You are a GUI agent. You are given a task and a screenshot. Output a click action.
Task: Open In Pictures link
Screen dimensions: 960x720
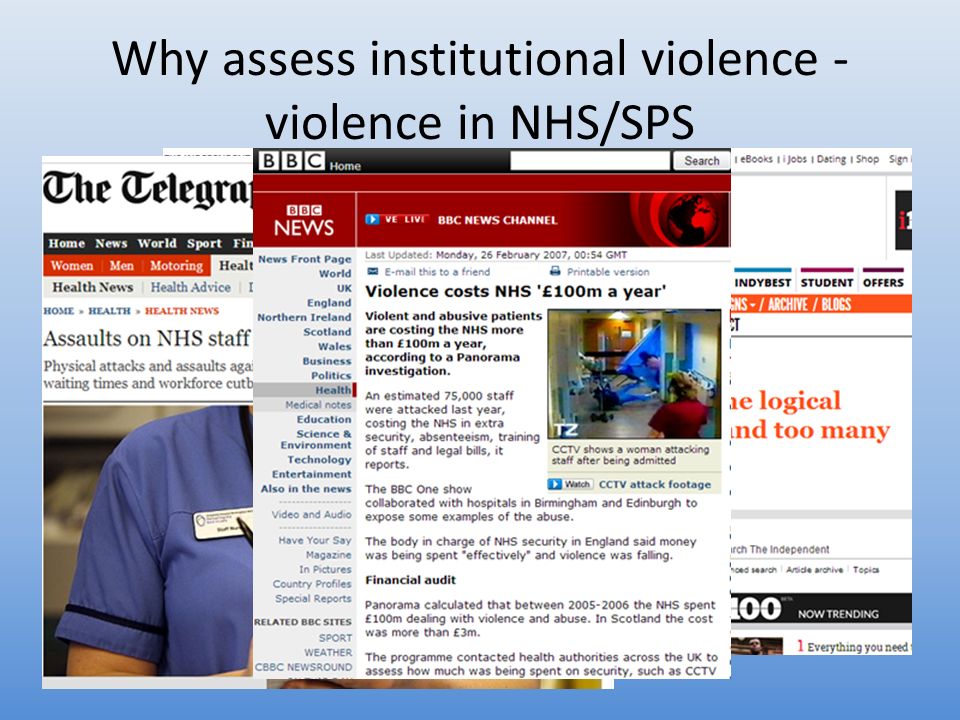pos(325,569)
